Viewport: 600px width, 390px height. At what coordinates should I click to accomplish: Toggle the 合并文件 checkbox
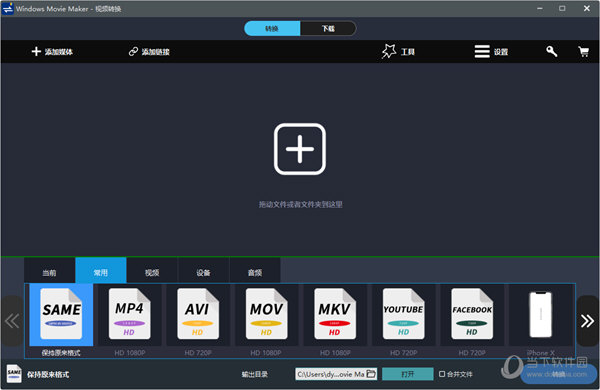(x=442, y=374)
